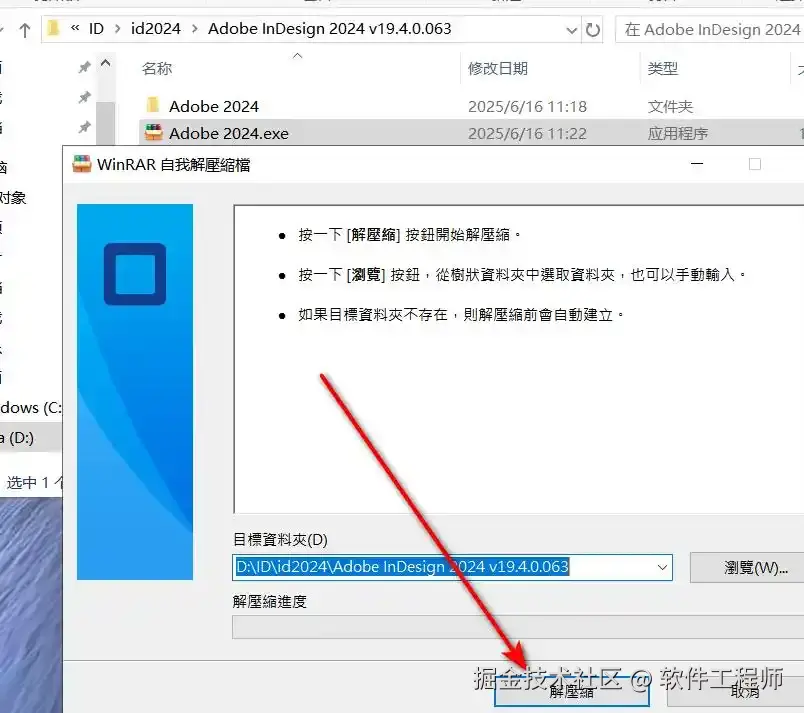Click the 2025/6/16 11:18 date cell
This screenshot has height=713, width=804.
tap(527, 106)
